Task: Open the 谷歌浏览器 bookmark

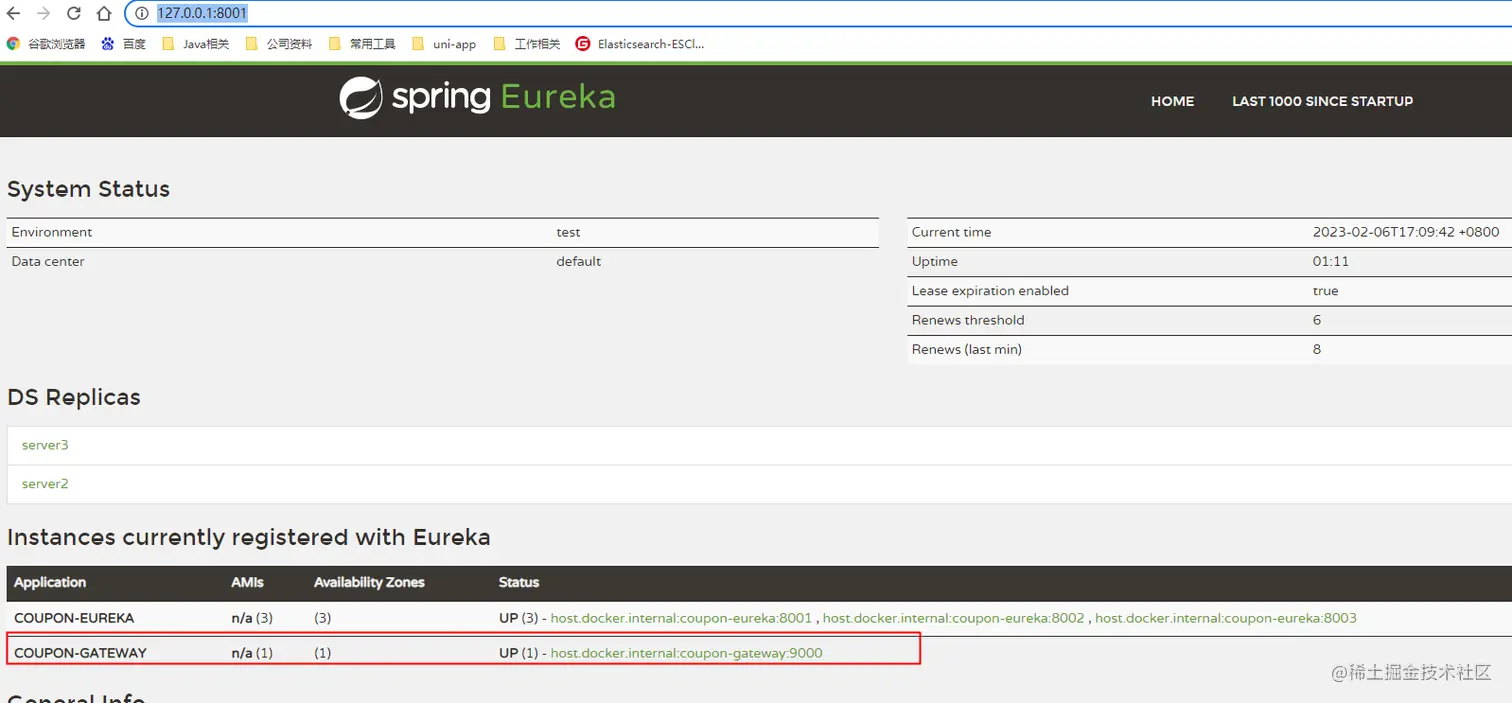Action: (x=46, y=44)
